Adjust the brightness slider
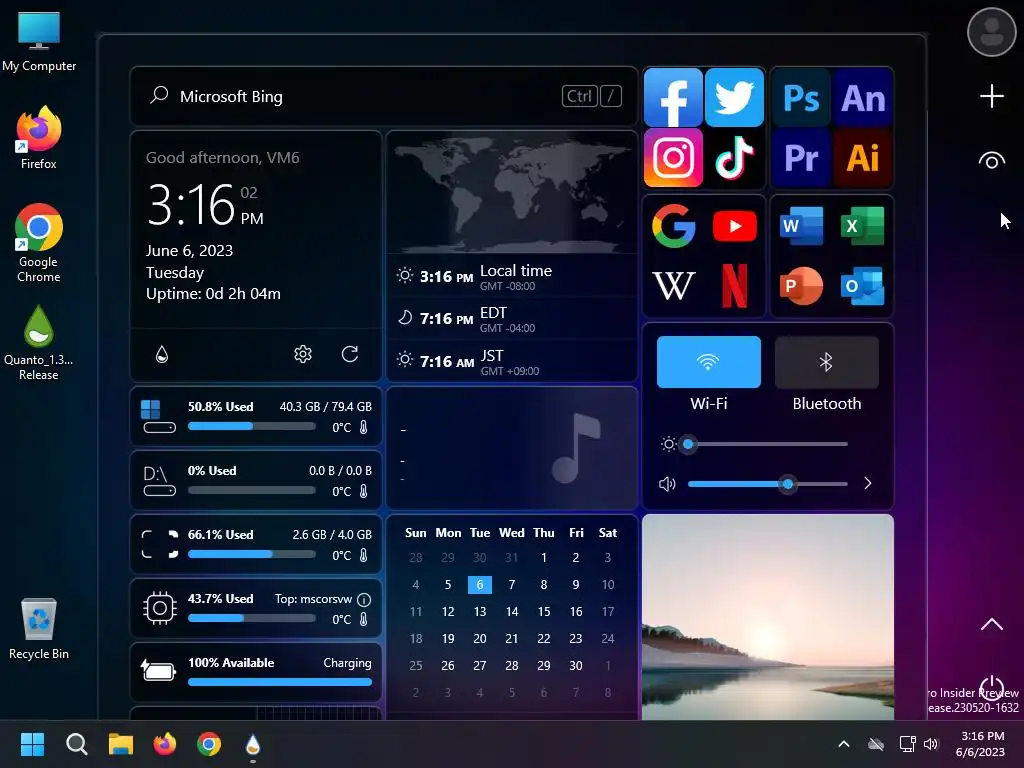Viewport: 1024px width, 768px height. (767, 444)
